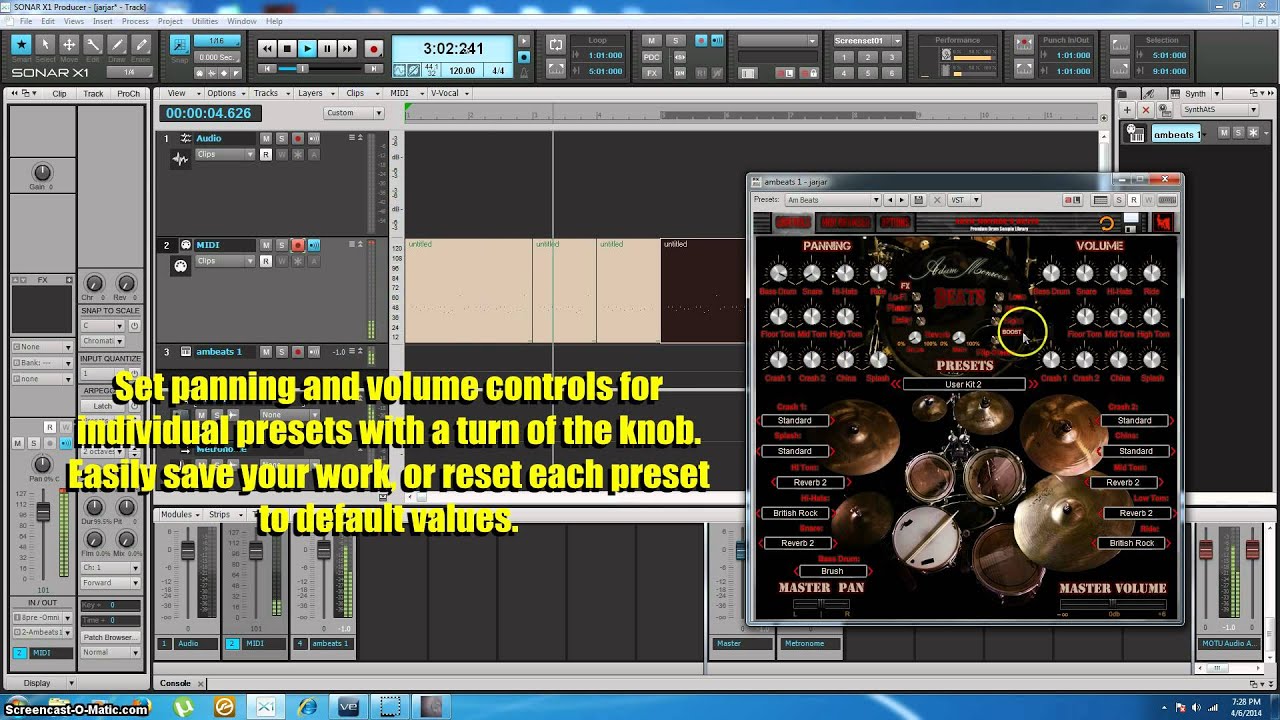The image size is (1280, 720).
Task: Toggle PDC override button
Action: pyautogui.click(x=652, y=57)
